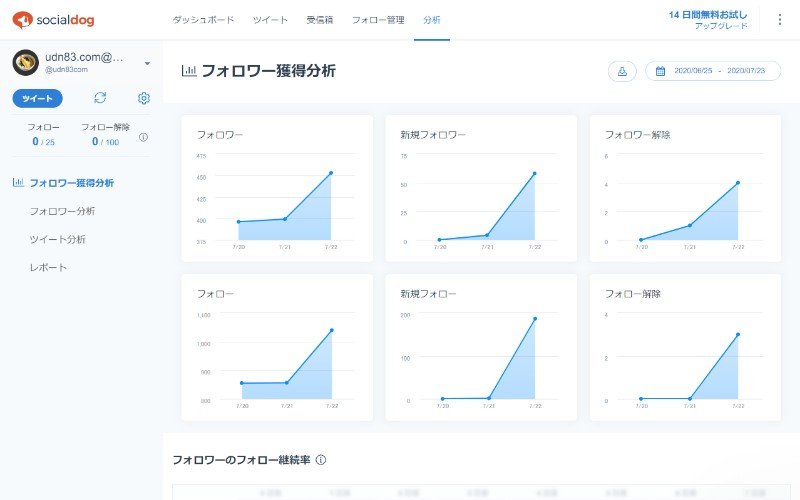Click the フォロワー chart 7/22 data point
The image size is (800, 500).
click(331, 173)
